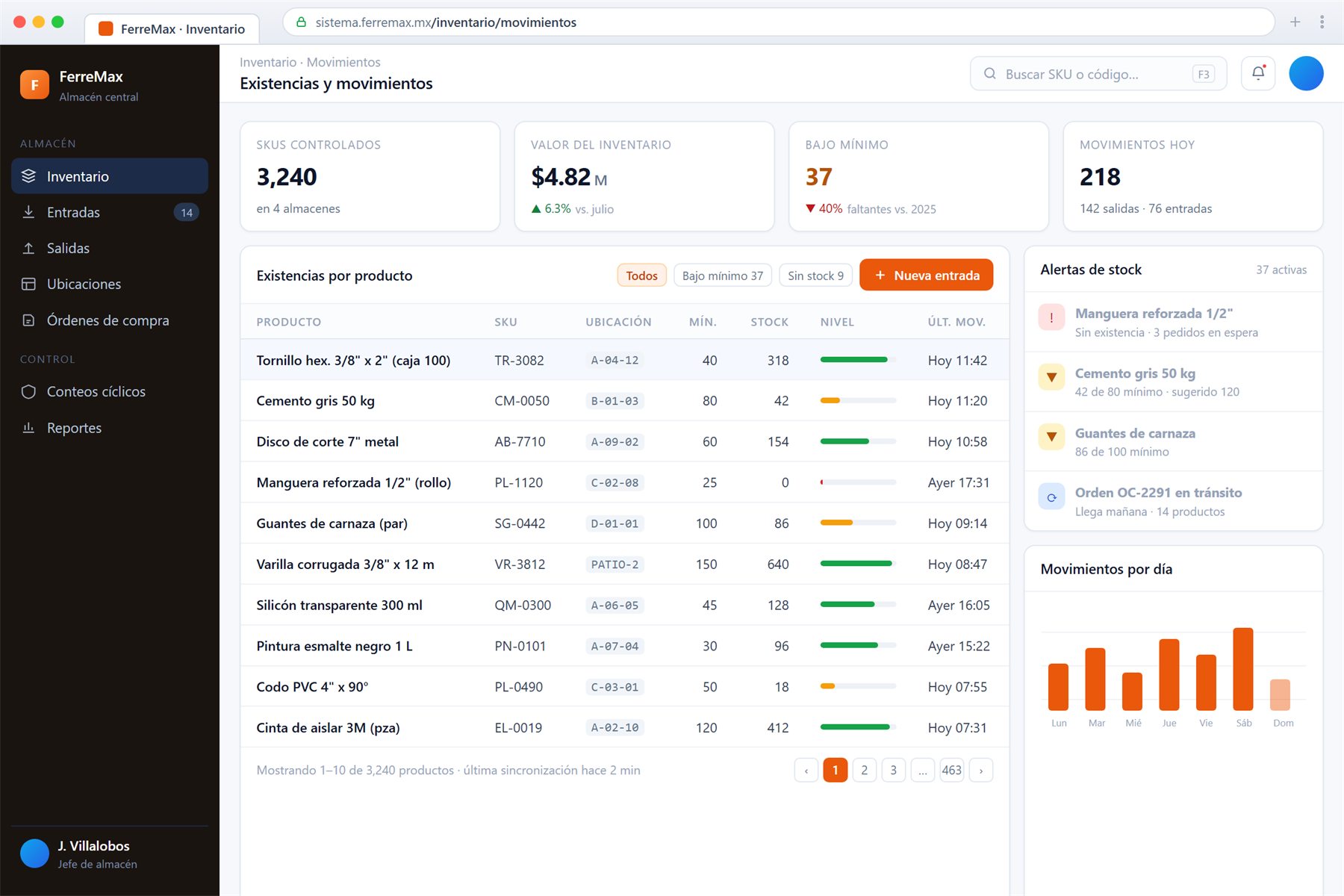
Task: Filter by Bajo mínimo 37
Action: [x=722, y=276]
